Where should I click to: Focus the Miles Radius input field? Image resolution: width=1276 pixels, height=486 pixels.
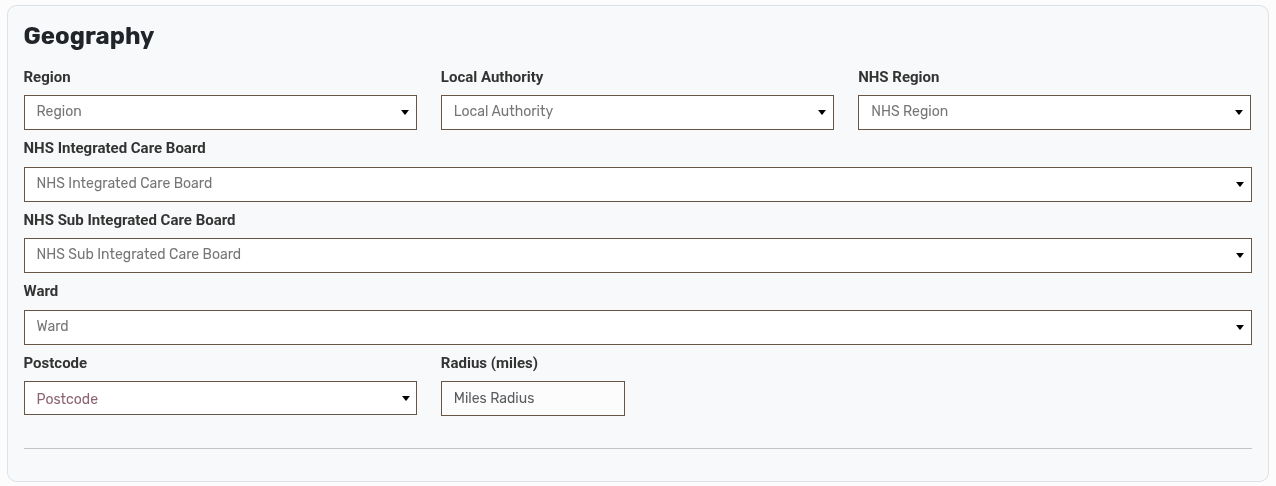point(532,398)
